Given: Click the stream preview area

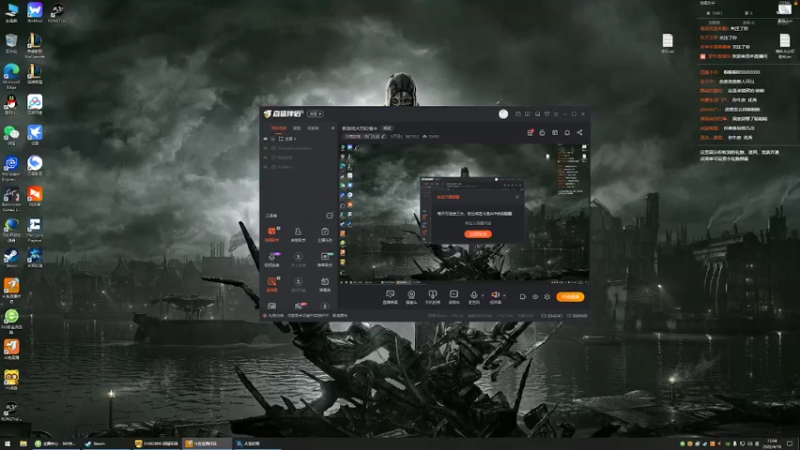Looking at the screenshot, I should coord(464,212).
